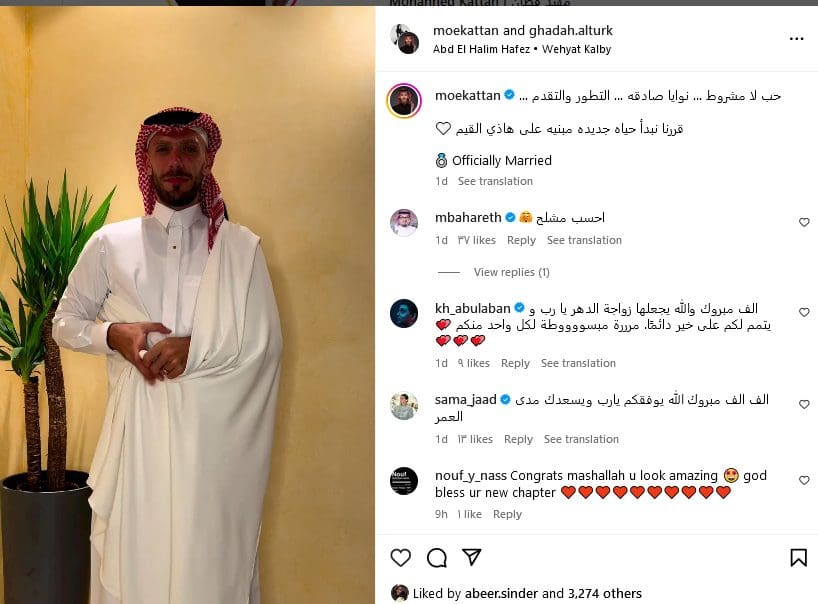The width and height of the screenshot is (818, 604).
Task: Reply to kh_abulaban's comment
Action: (x=515, y=363)
